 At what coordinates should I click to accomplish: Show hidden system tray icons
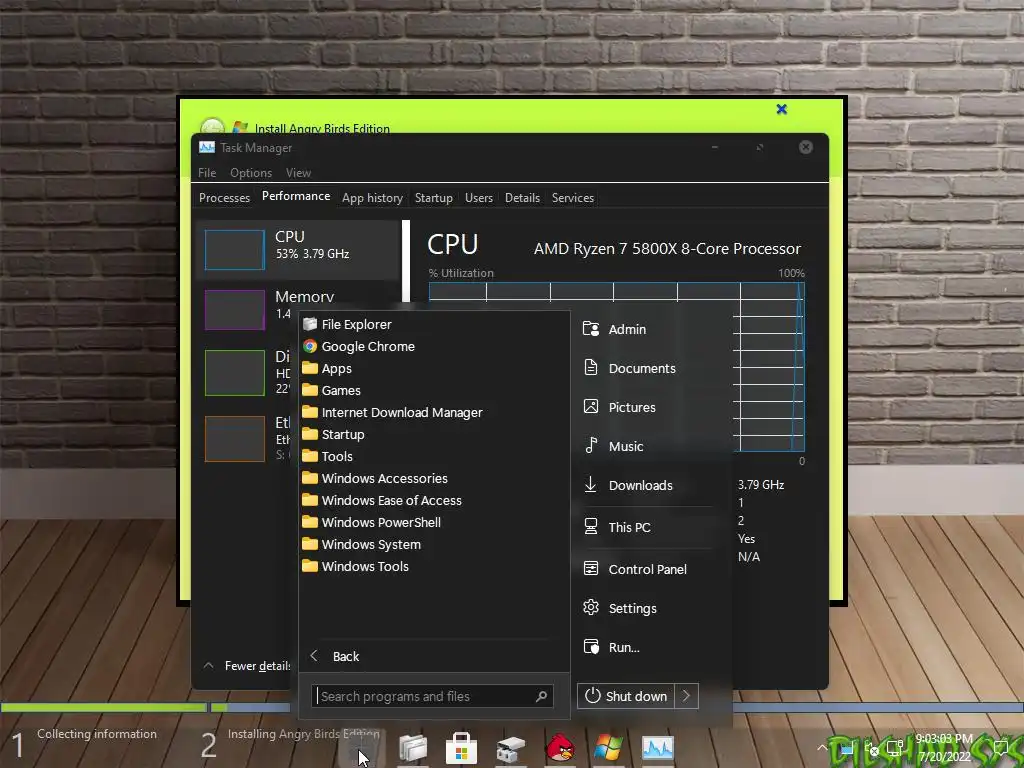[x=822, y=747]
